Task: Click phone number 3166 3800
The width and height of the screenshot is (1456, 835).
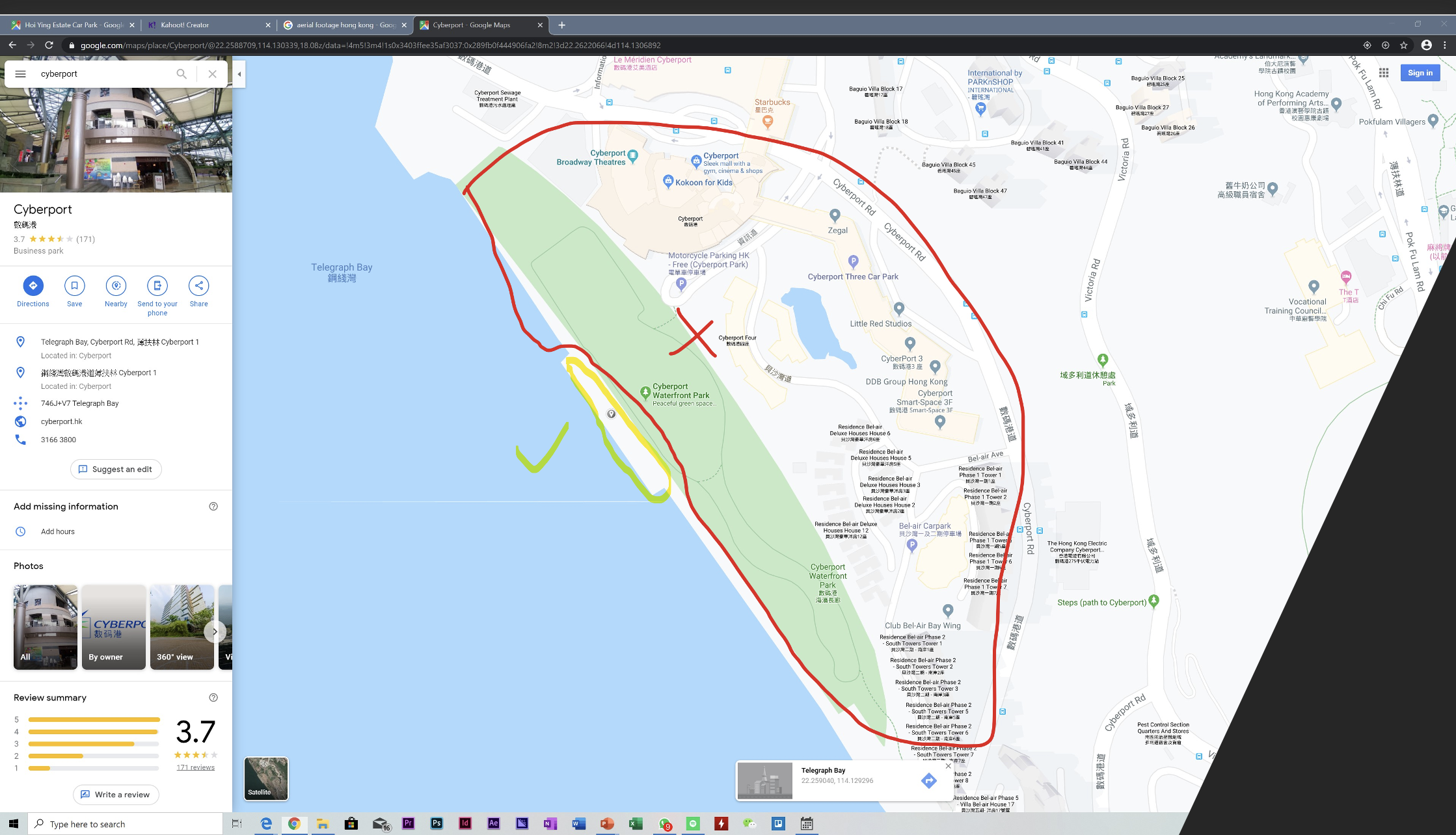Action: (59, 440)
